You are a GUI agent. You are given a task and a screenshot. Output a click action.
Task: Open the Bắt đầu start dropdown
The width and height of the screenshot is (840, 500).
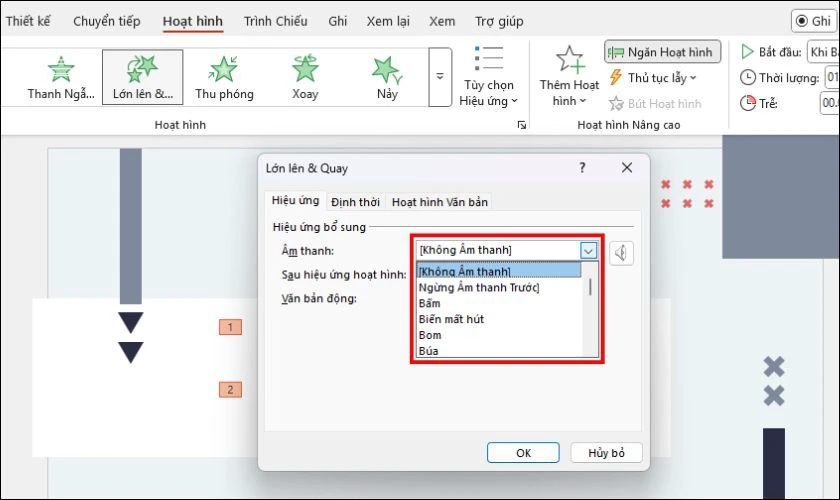pos(823,52)
